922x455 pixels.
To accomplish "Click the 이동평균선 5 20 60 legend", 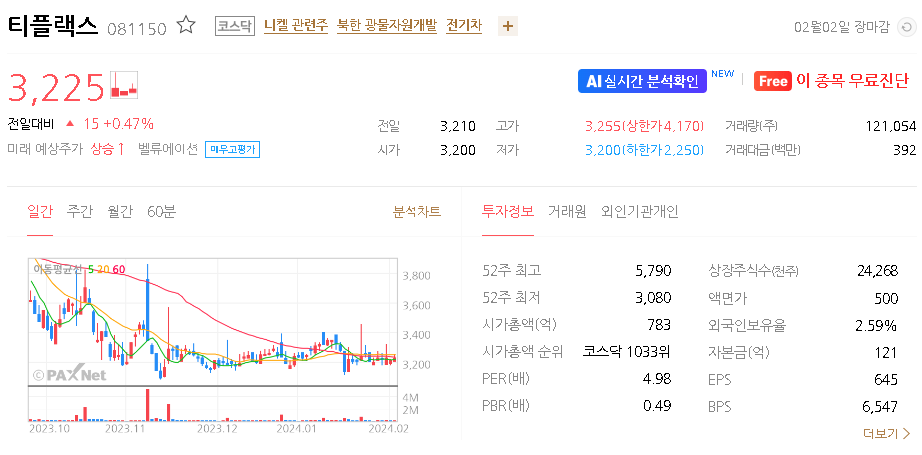I will pos(79,269).
